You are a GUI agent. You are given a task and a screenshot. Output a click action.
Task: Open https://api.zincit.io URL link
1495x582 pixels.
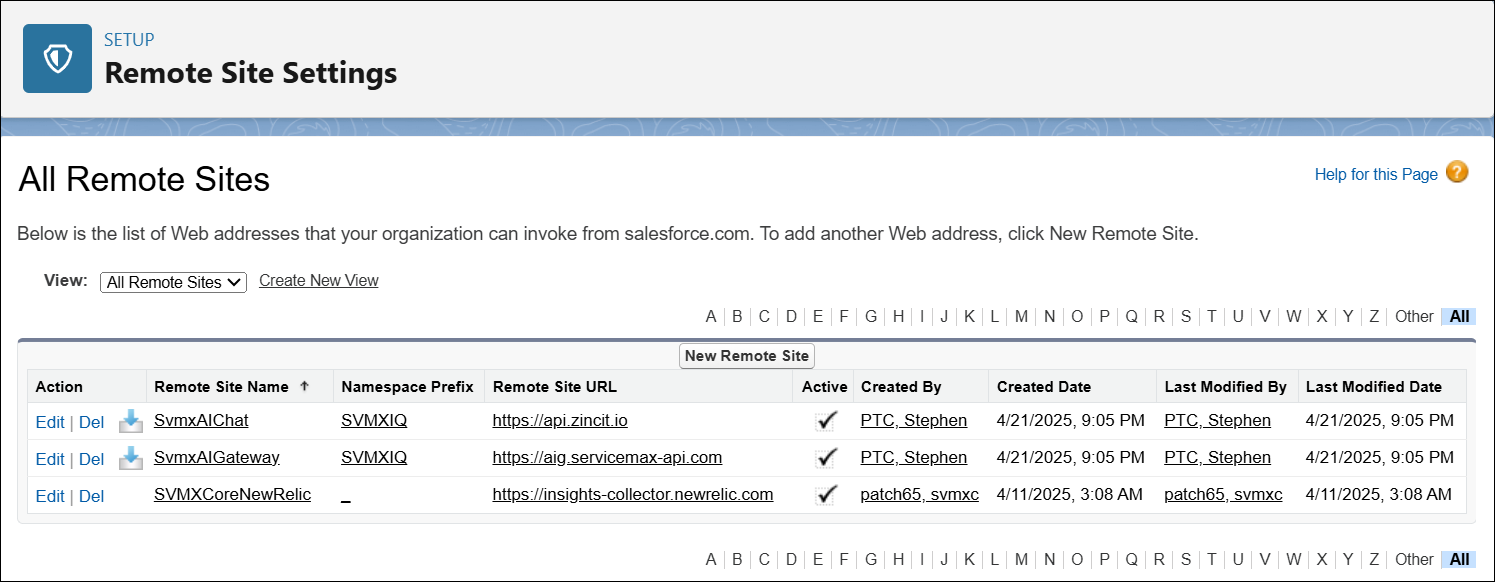pos(560,421)
